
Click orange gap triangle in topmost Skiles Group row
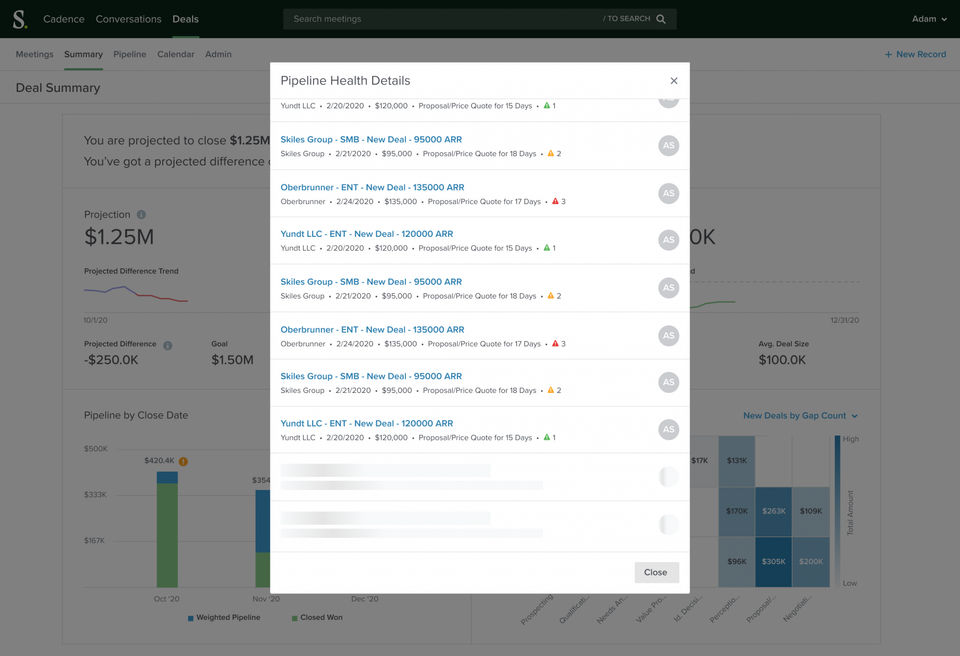(550, 153)
